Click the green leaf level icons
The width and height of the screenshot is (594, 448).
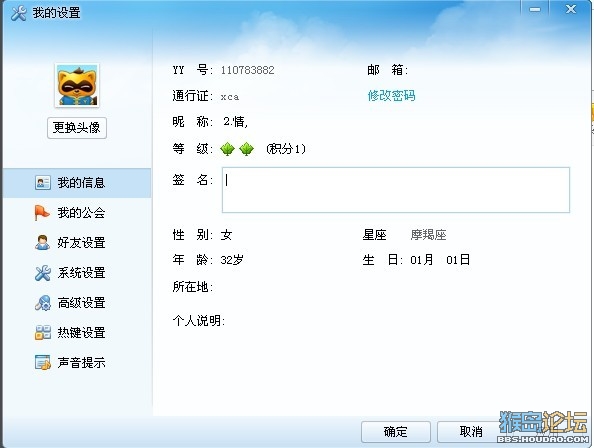tap(237, 149)
